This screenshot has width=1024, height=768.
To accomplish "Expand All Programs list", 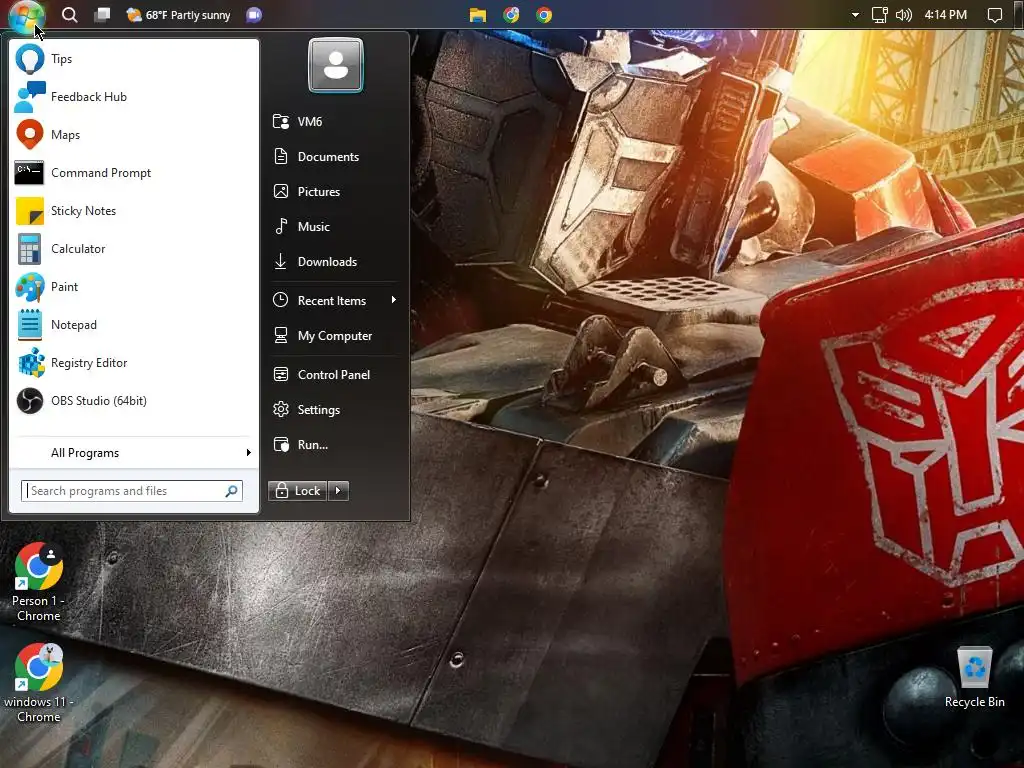I will [x=134, y=453].
